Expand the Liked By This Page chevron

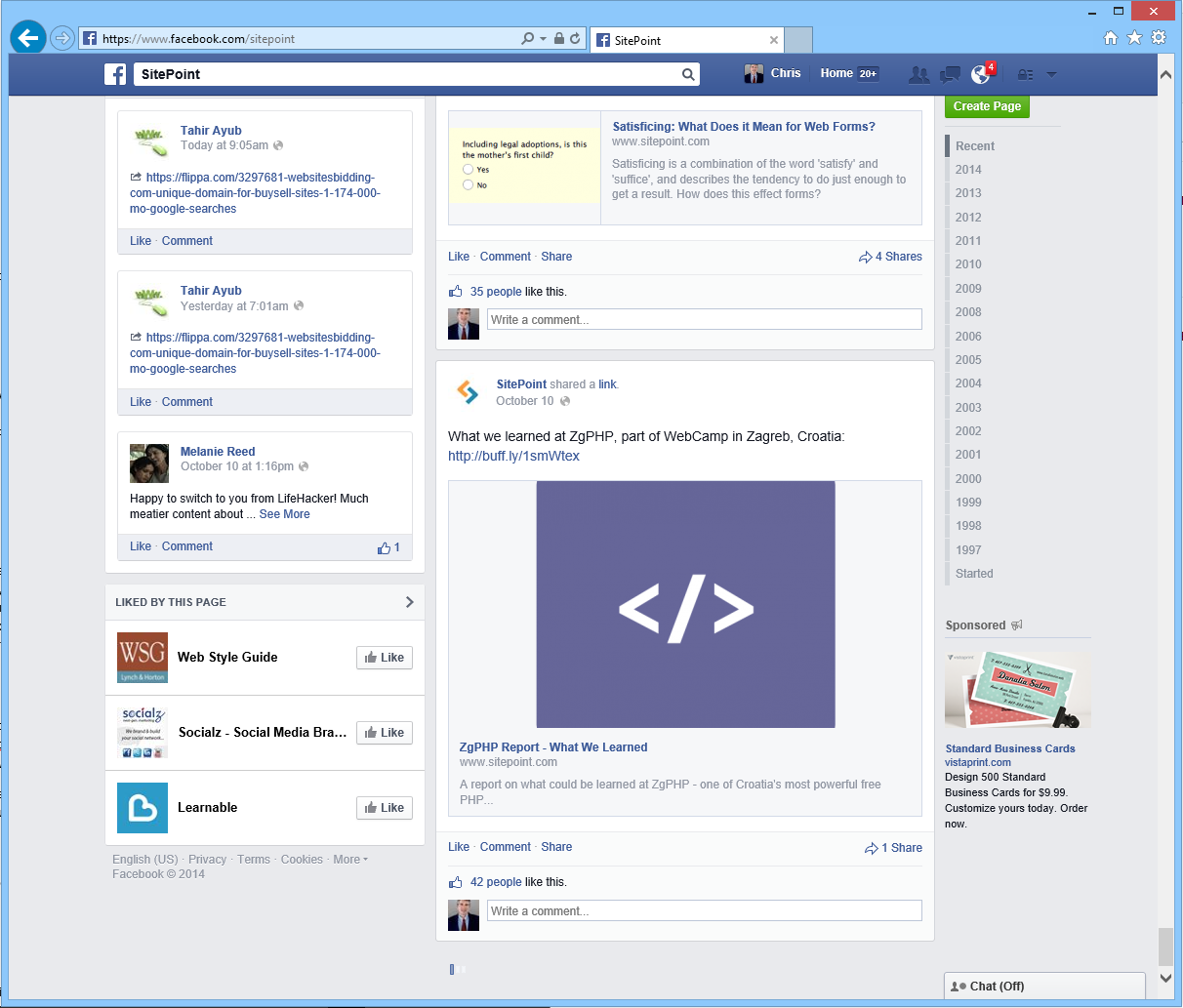[409, 602]
